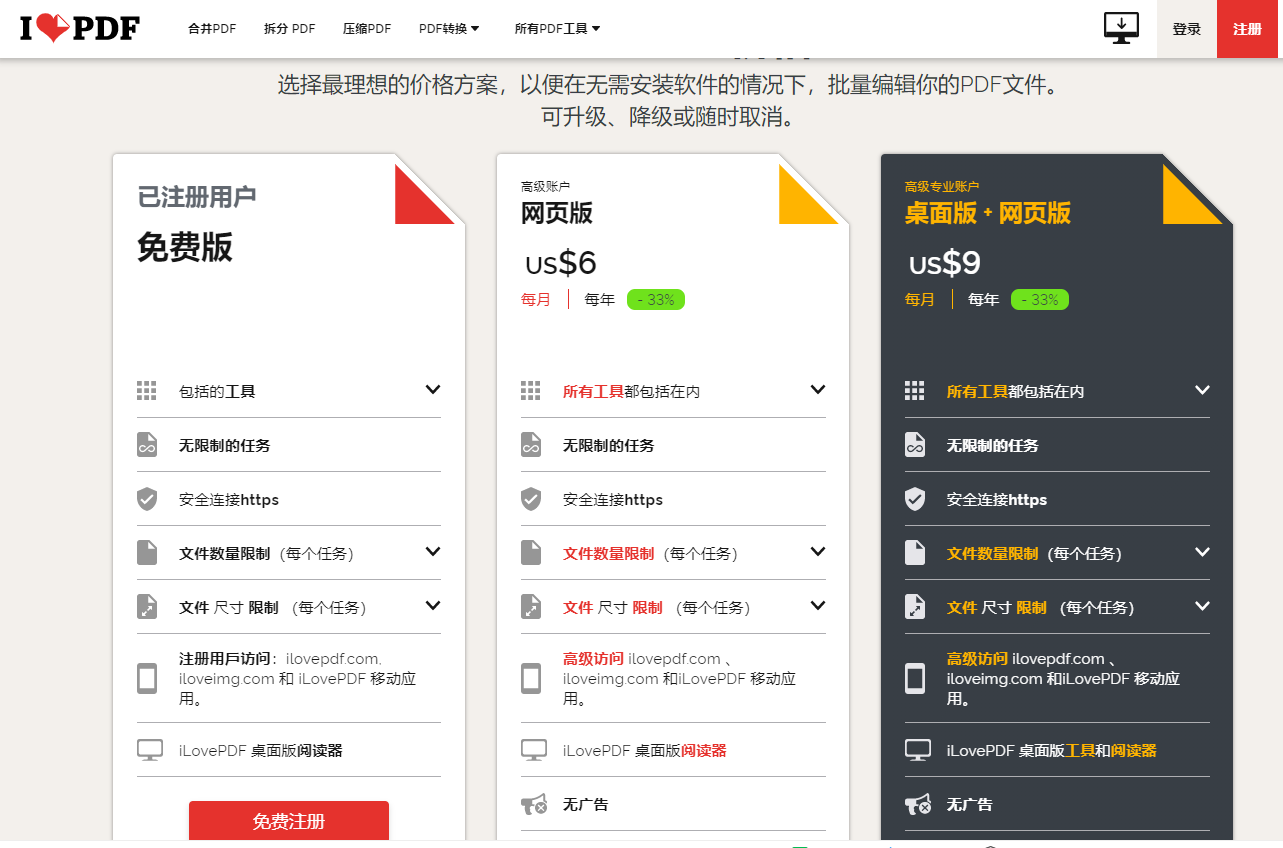Click no-ads megaphone icon in 网页版 plan
This screenshot has width=1283, height=848.
534,804
